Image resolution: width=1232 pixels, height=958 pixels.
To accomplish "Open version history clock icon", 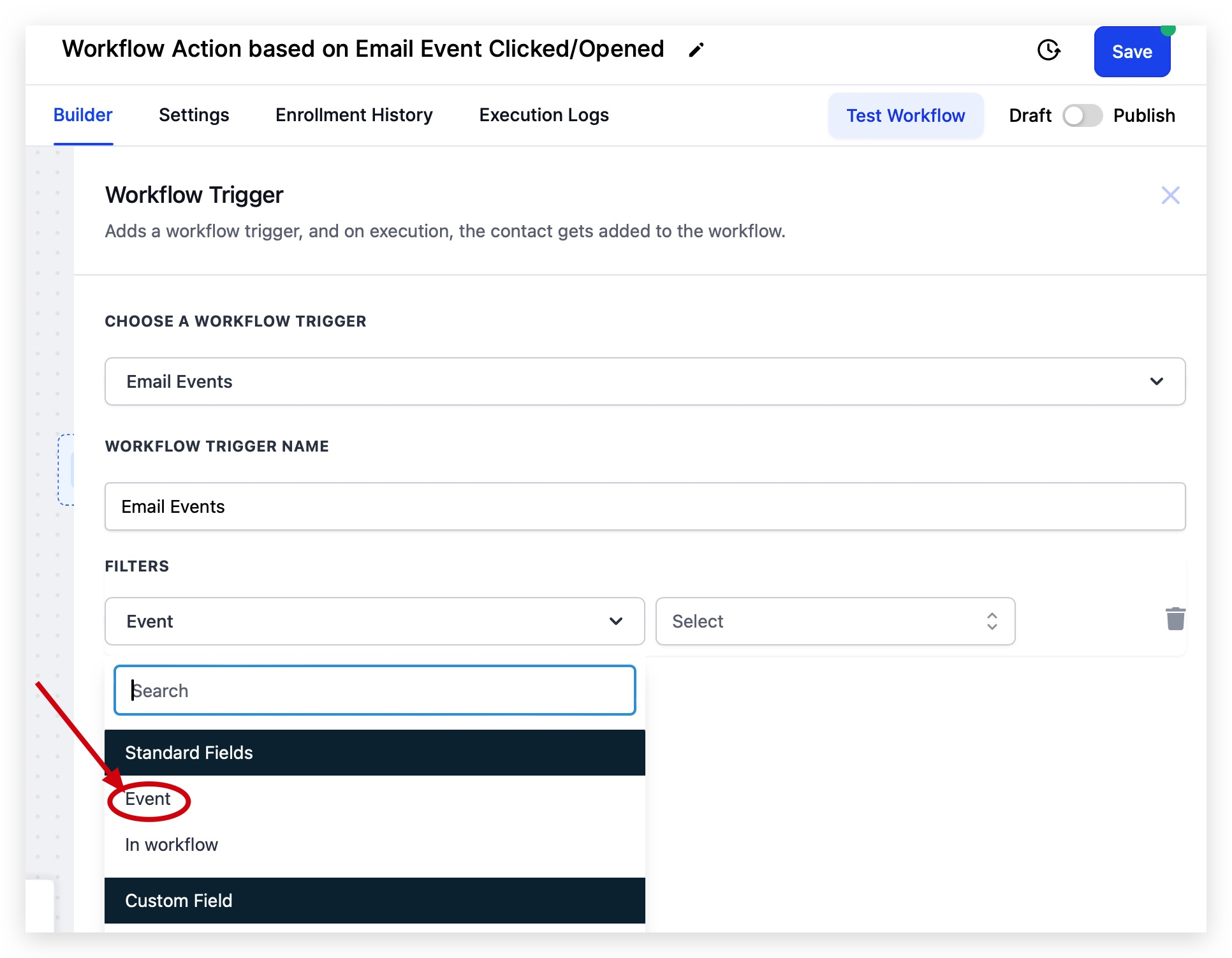I will coord(1048,50).
